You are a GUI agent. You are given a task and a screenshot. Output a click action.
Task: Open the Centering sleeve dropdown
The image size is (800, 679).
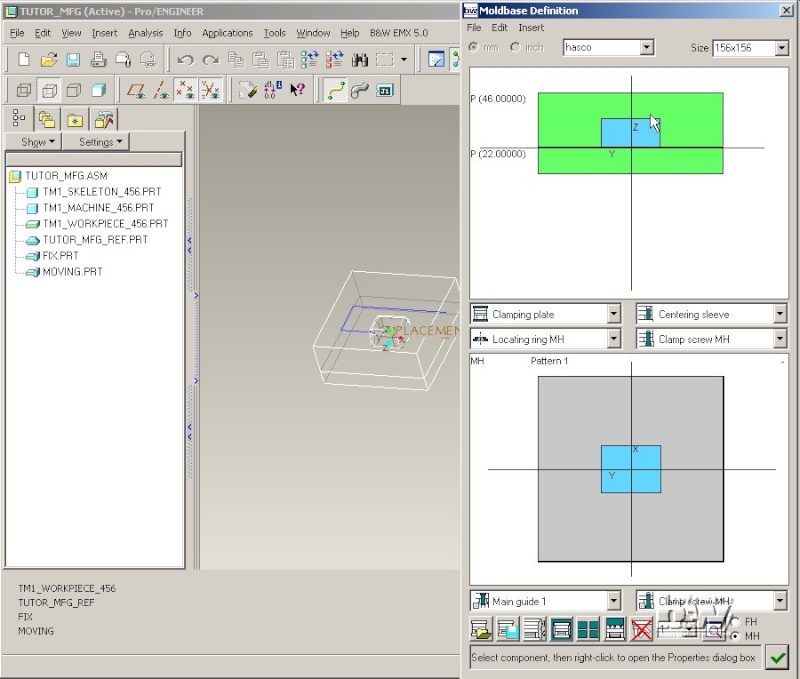click(x=780, y=314)
